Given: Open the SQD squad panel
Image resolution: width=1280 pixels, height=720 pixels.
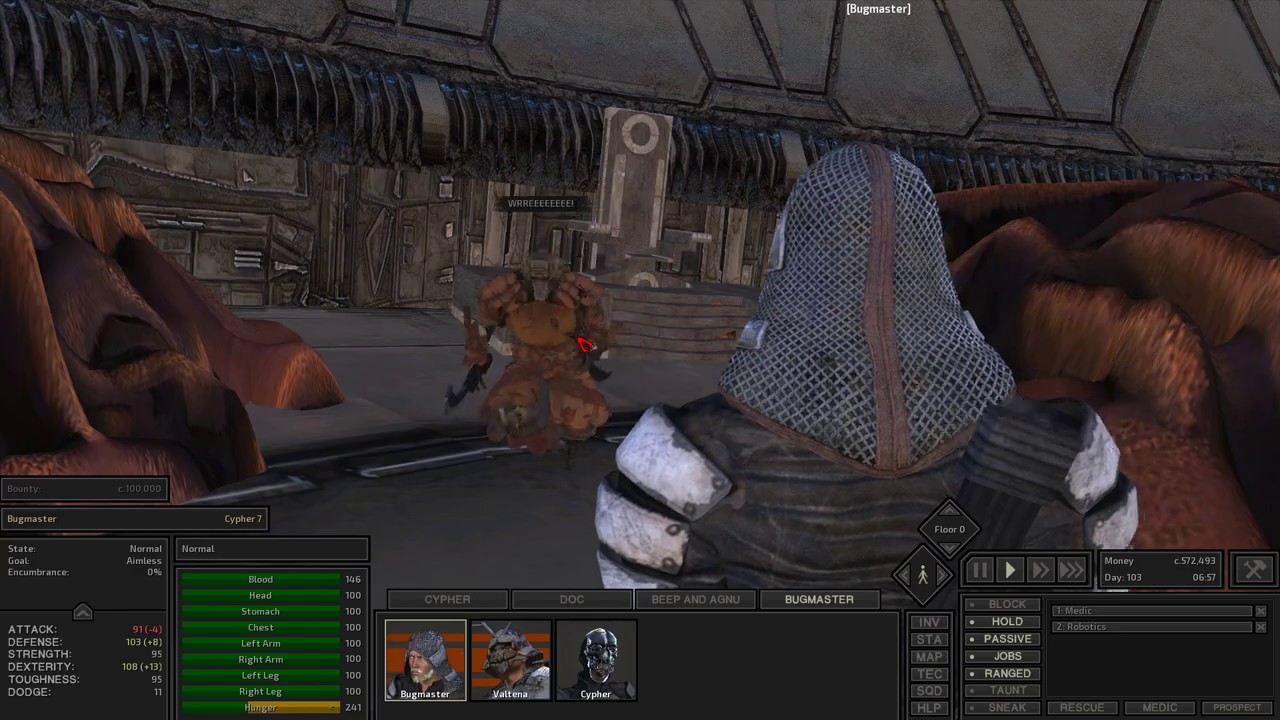Looking at the screenshot, I should point(929,691).
